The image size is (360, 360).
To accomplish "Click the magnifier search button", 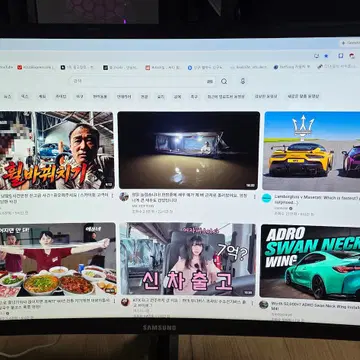I will pos(224,81).
